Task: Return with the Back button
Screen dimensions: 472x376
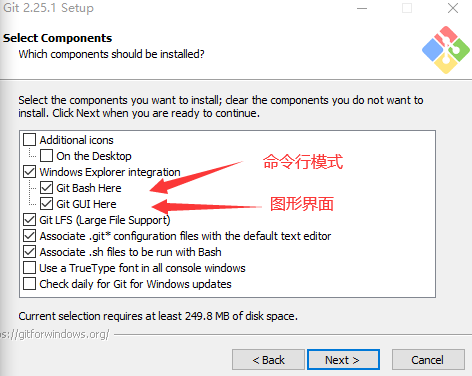Action: (268, 360)
